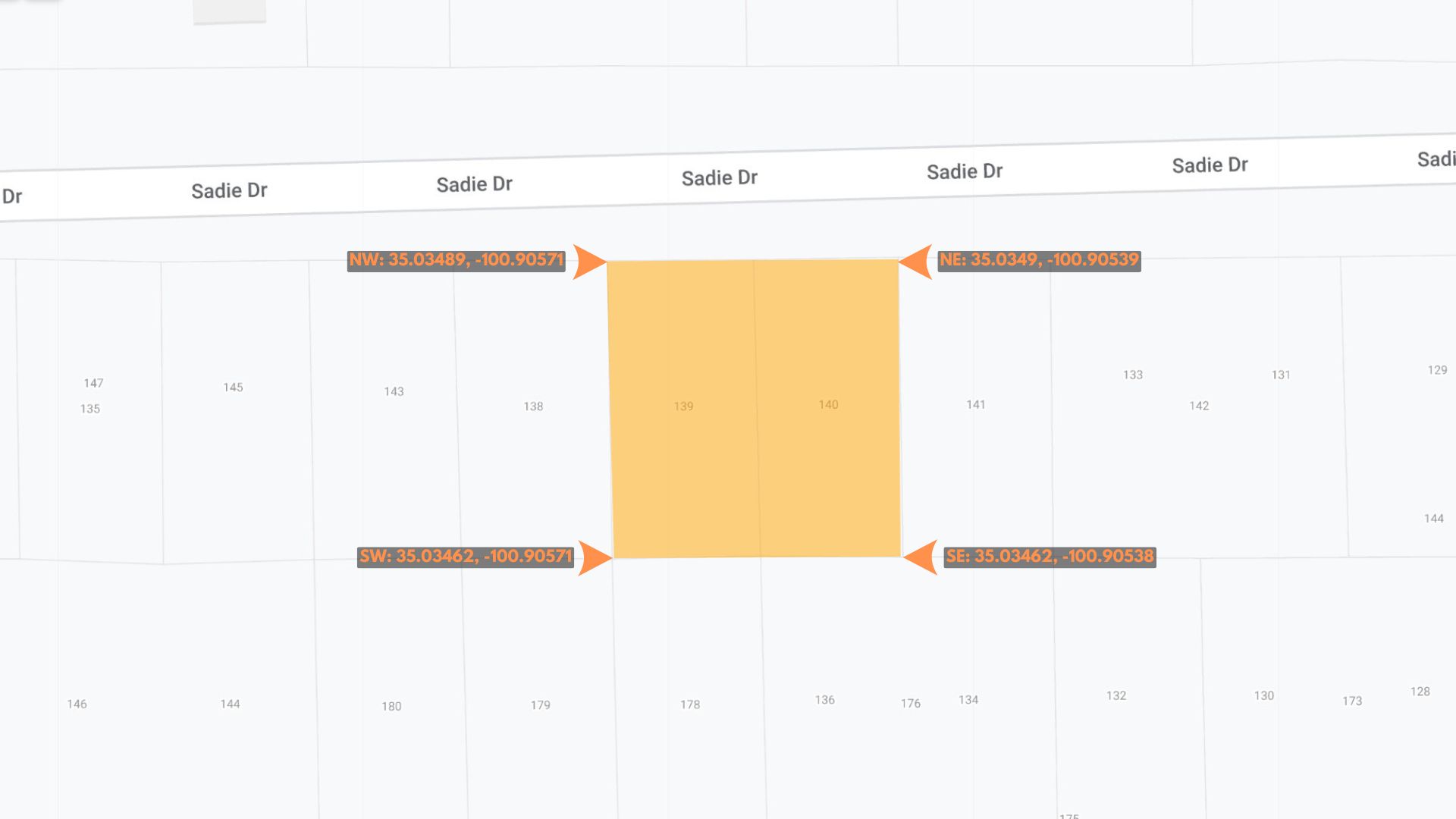
Task: Select the NW coordinate label 35.03489, -100.90571
Action: 457,260
